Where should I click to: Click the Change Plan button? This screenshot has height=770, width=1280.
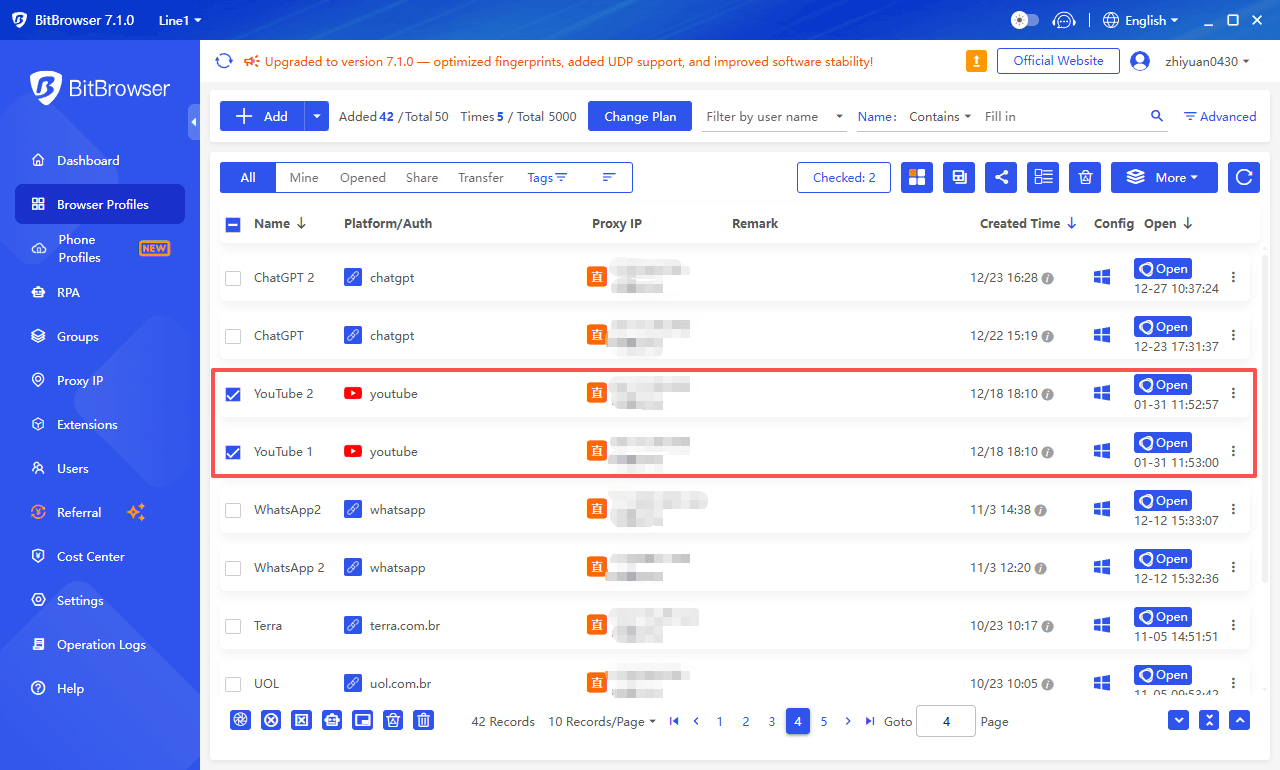(x=639, y=116)
